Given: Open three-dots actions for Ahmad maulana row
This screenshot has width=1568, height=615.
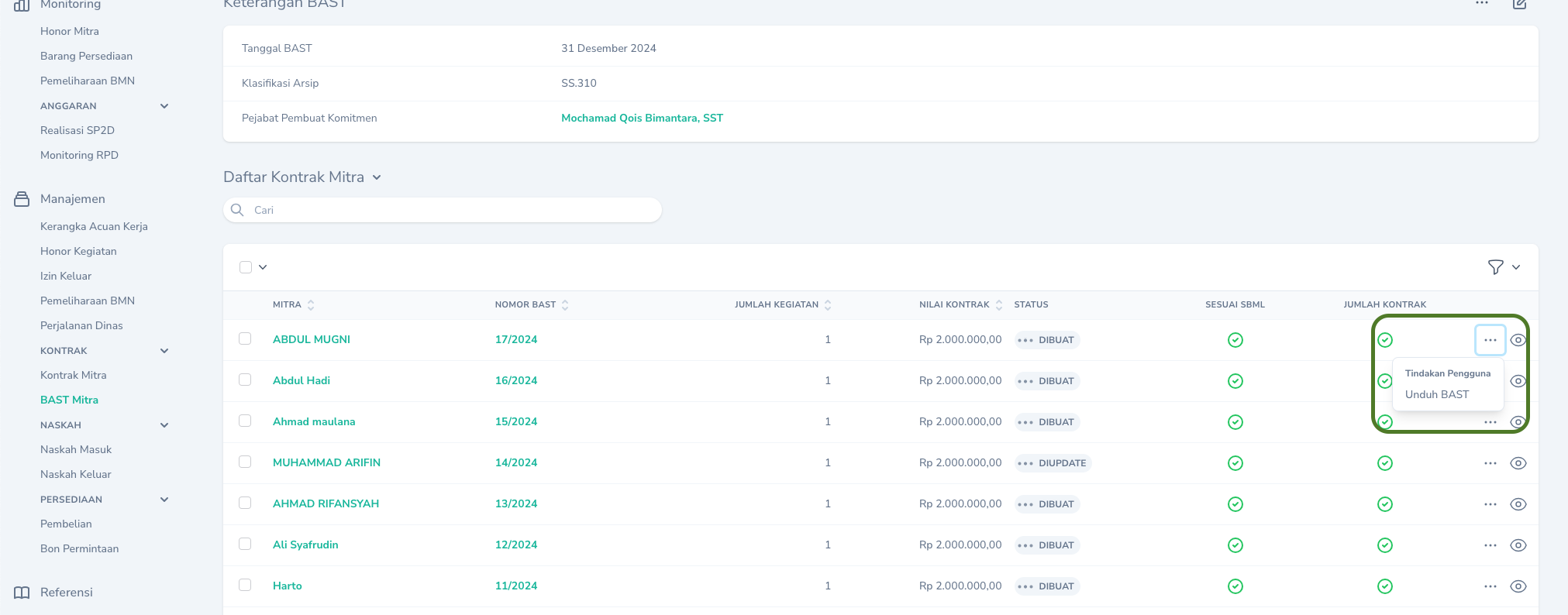Looking at the screenshot, I should [x=1490, y=422].
